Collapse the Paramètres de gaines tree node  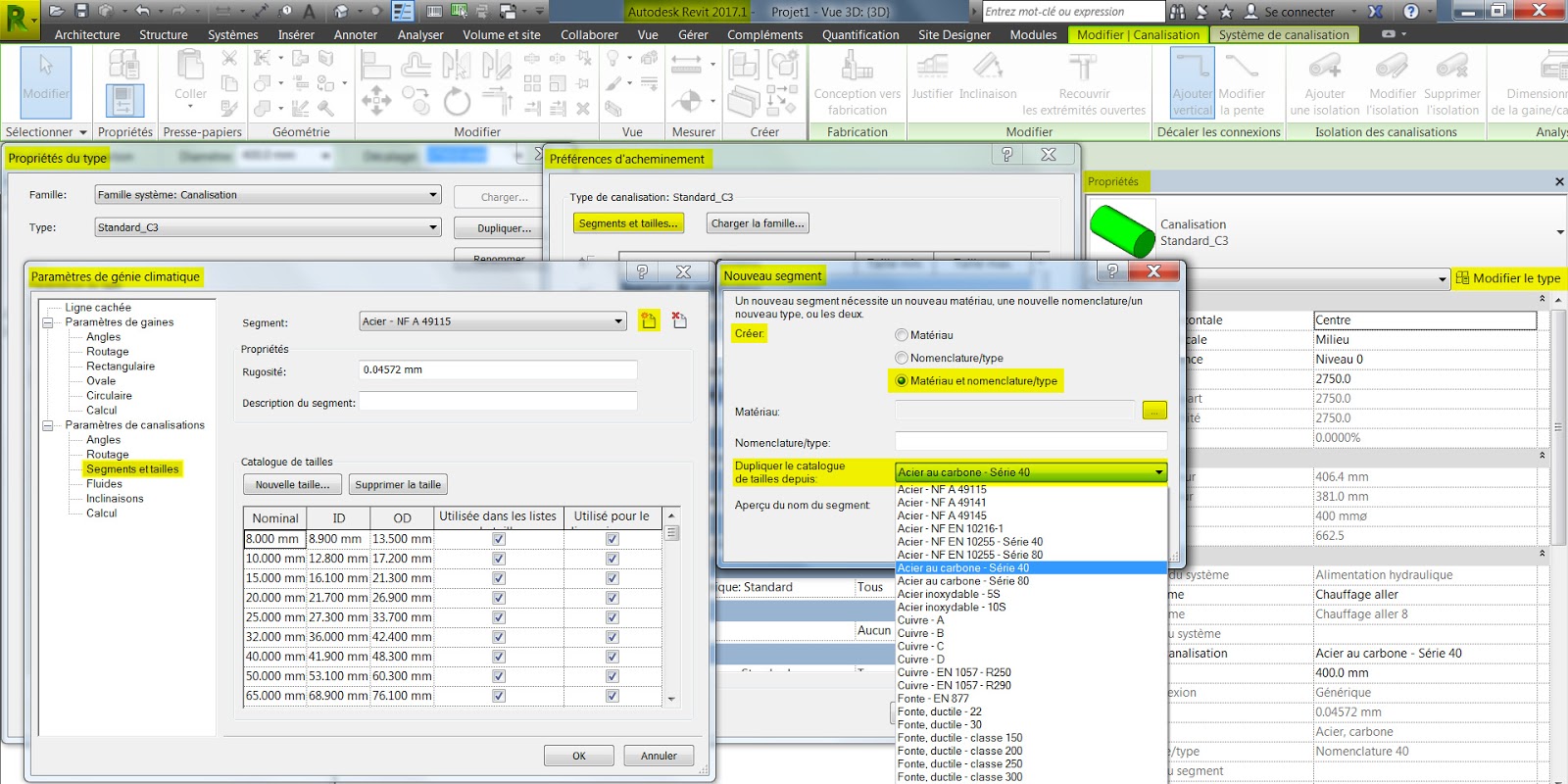coord(47,322)
